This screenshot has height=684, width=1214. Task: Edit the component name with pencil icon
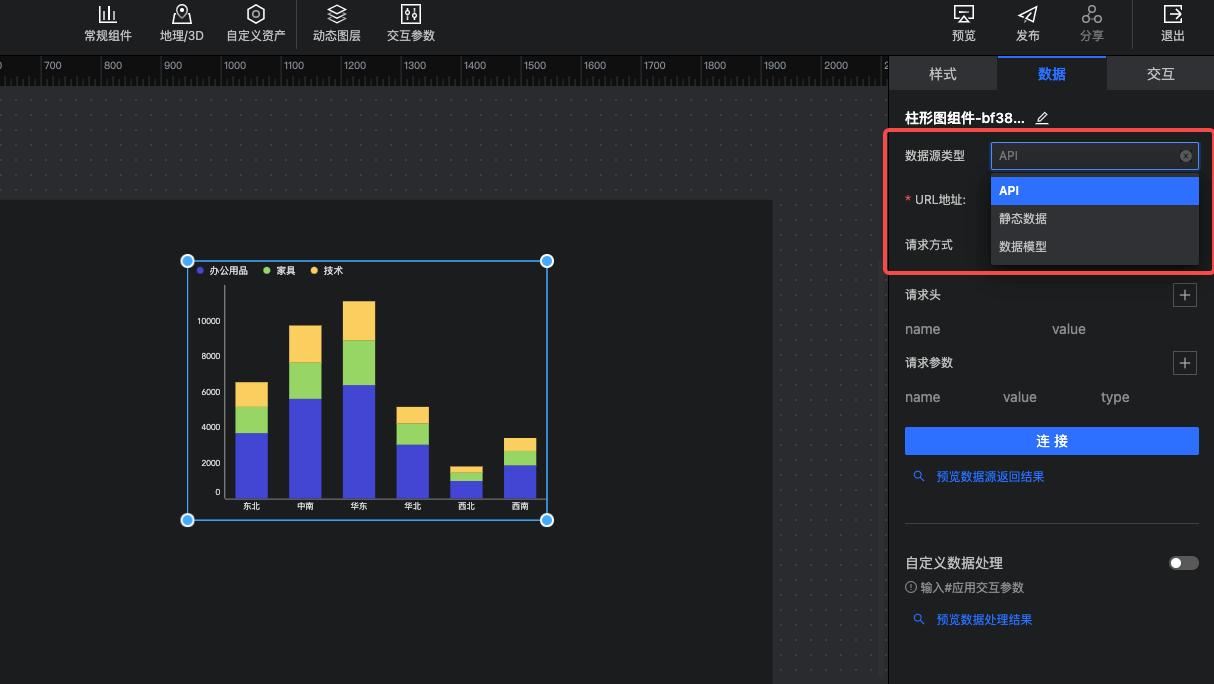point(1042,118)
